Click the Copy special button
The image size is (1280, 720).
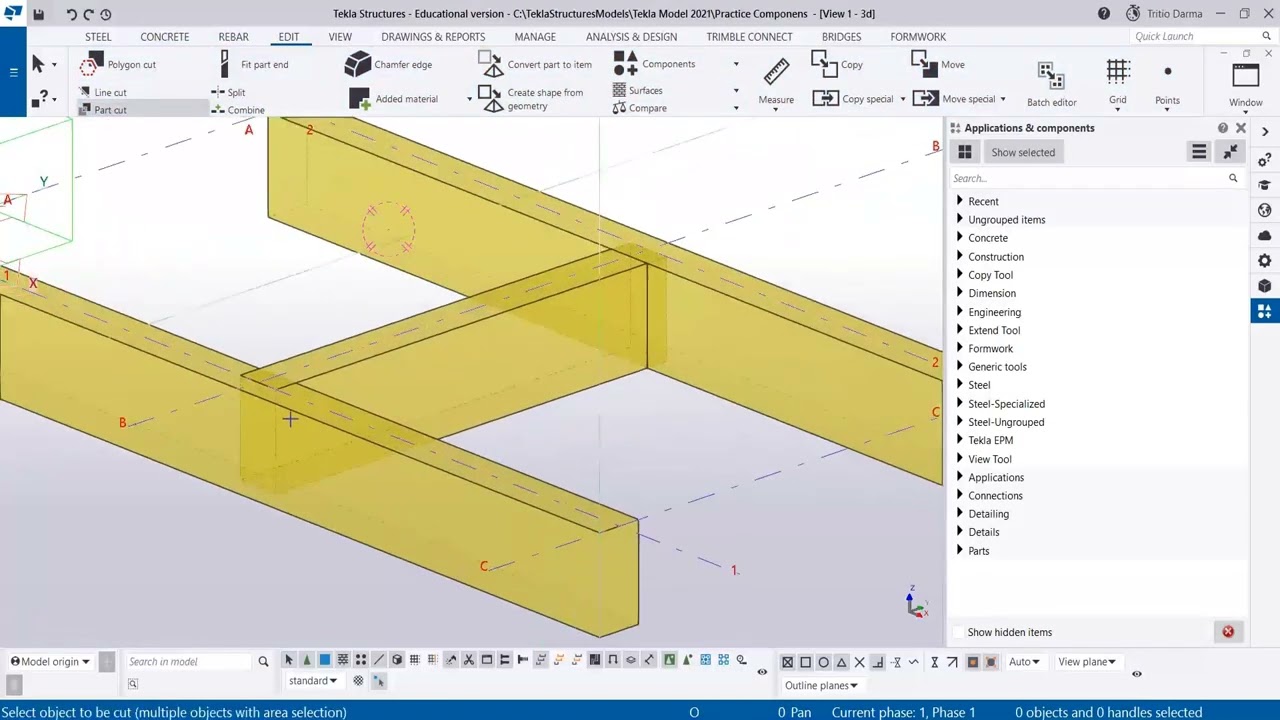853,99
